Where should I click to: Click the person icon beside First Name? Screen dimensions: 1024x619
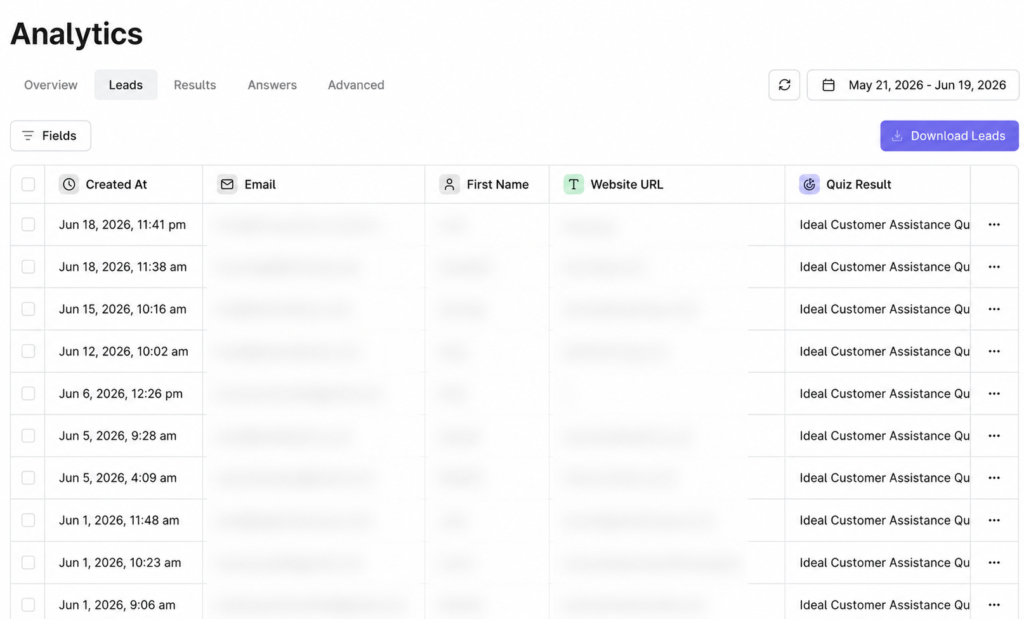[x=449, y=185]
